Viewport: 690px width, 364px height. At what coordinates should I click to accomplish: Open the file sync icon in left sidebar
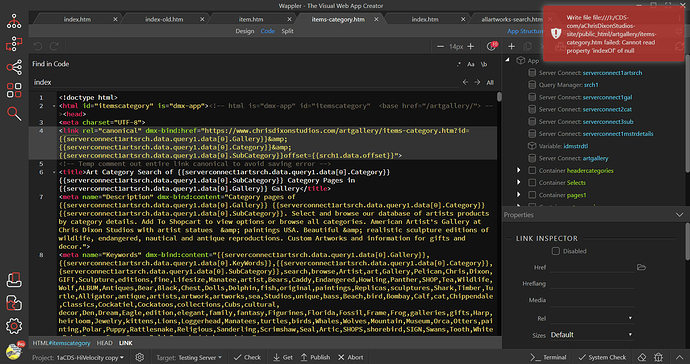pos(14,303)
